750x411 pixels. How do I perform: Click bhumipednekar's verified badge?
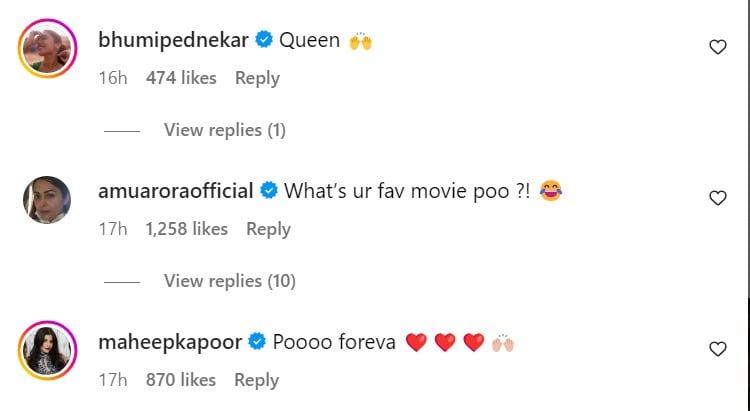265,41
